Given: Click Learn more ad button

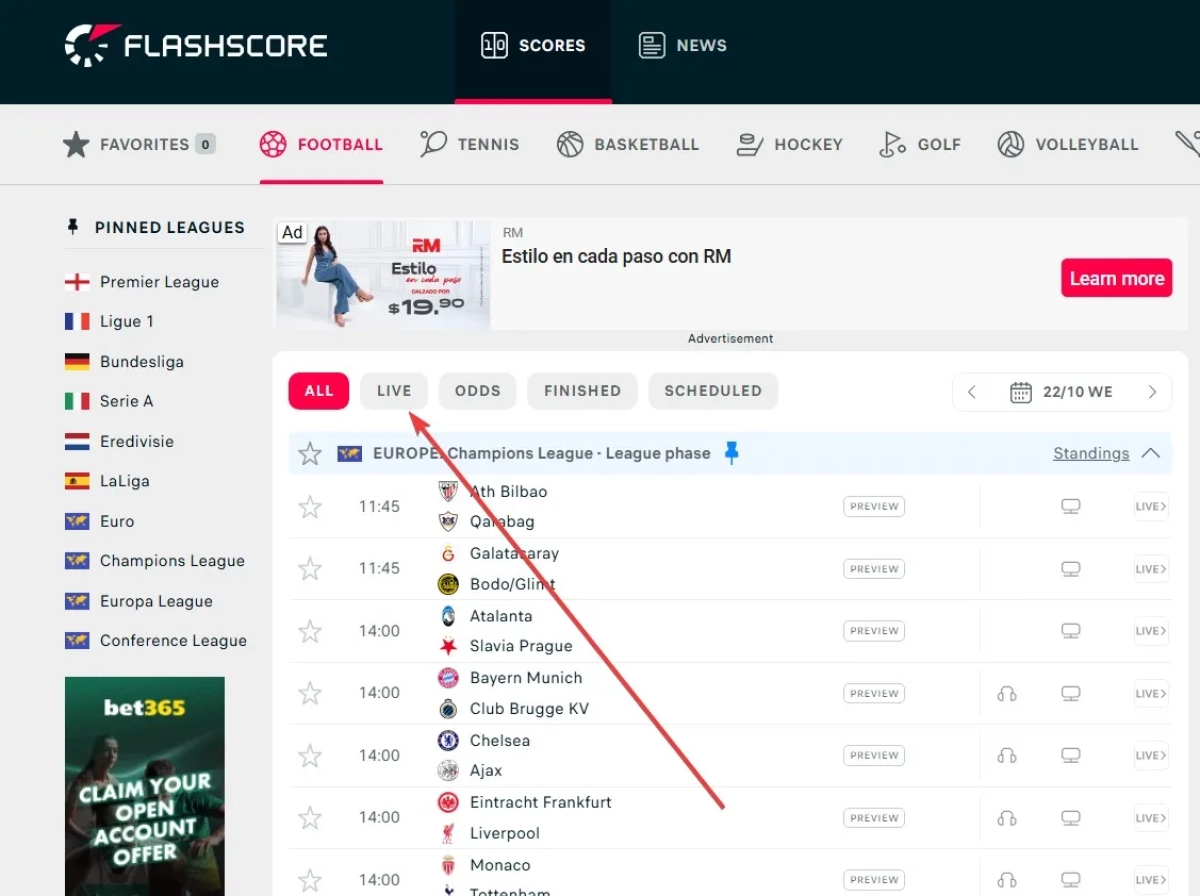Looking at the screenshot, I should coord(1116,278).
